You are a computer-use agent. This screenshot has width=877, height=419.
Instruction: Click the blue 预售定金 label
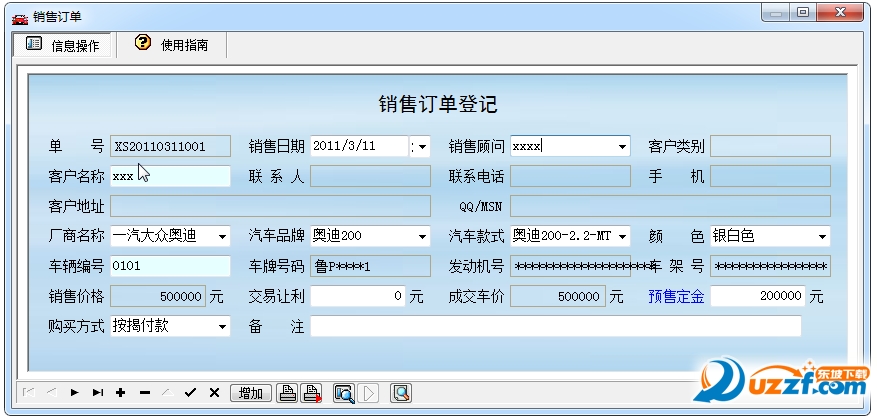tap(676, 296)
